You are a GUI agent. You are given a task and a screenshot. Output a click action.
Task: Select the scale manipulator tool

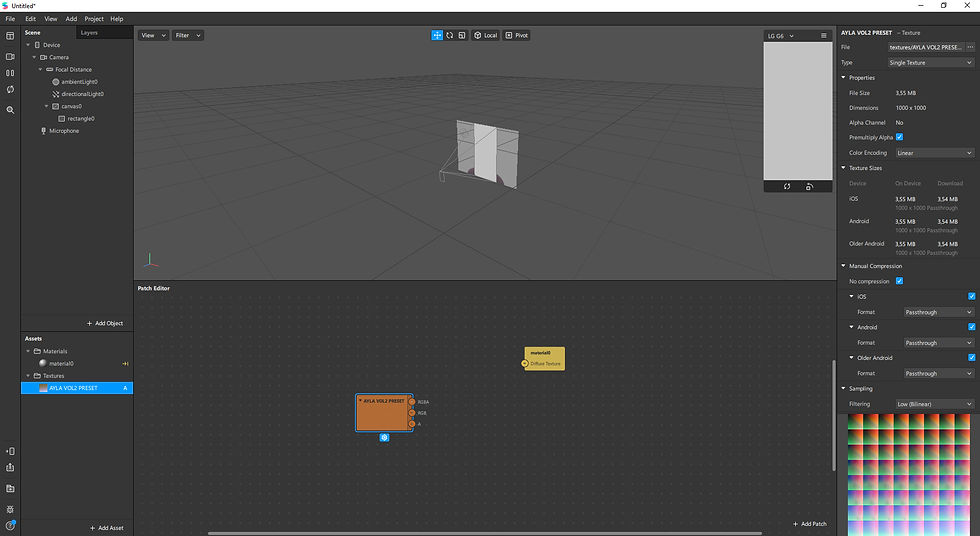462,36
